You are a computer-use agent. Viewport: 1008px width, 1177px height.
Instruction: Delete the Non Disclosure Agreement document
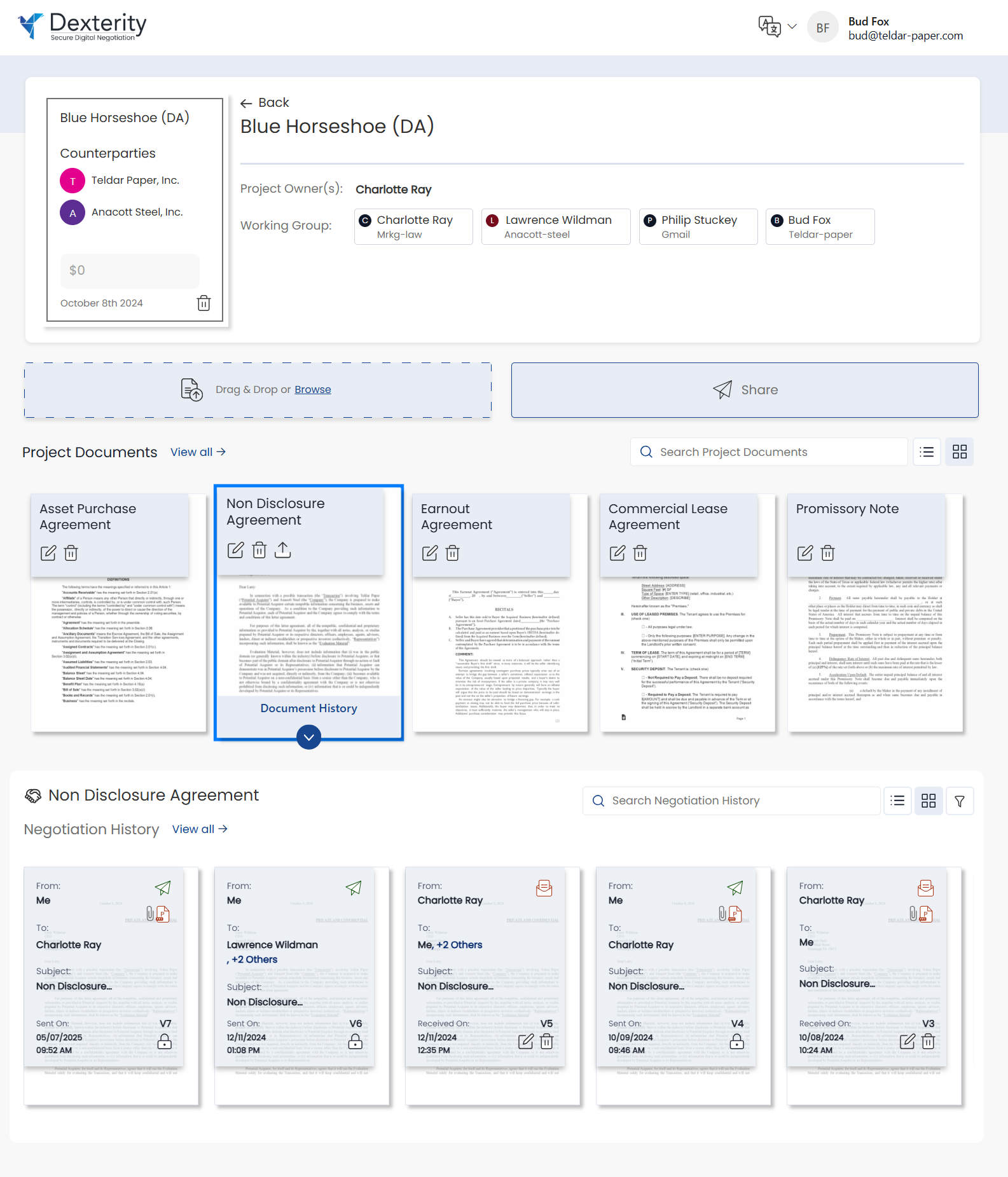coord(259,550)
